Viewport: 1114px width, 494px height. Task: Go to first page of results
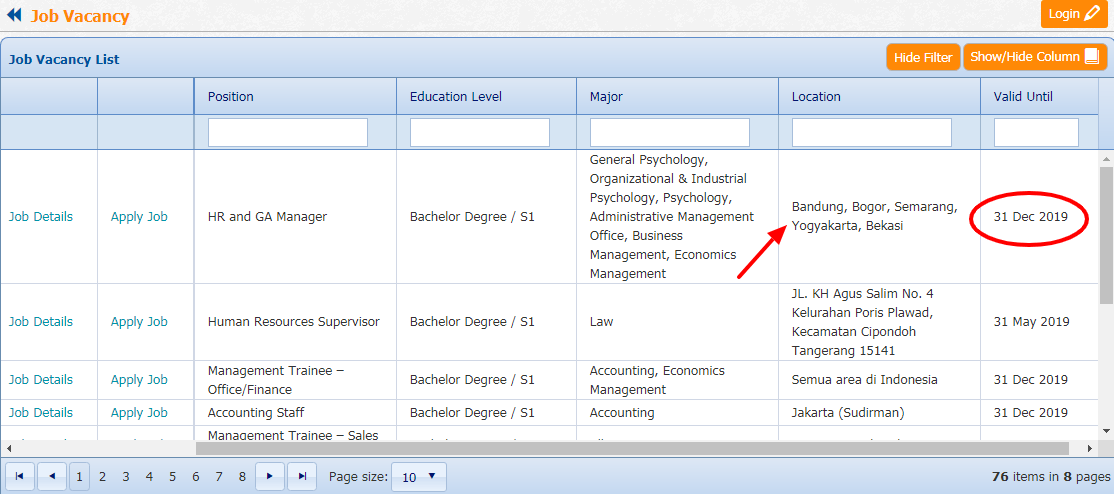[20, 477]
